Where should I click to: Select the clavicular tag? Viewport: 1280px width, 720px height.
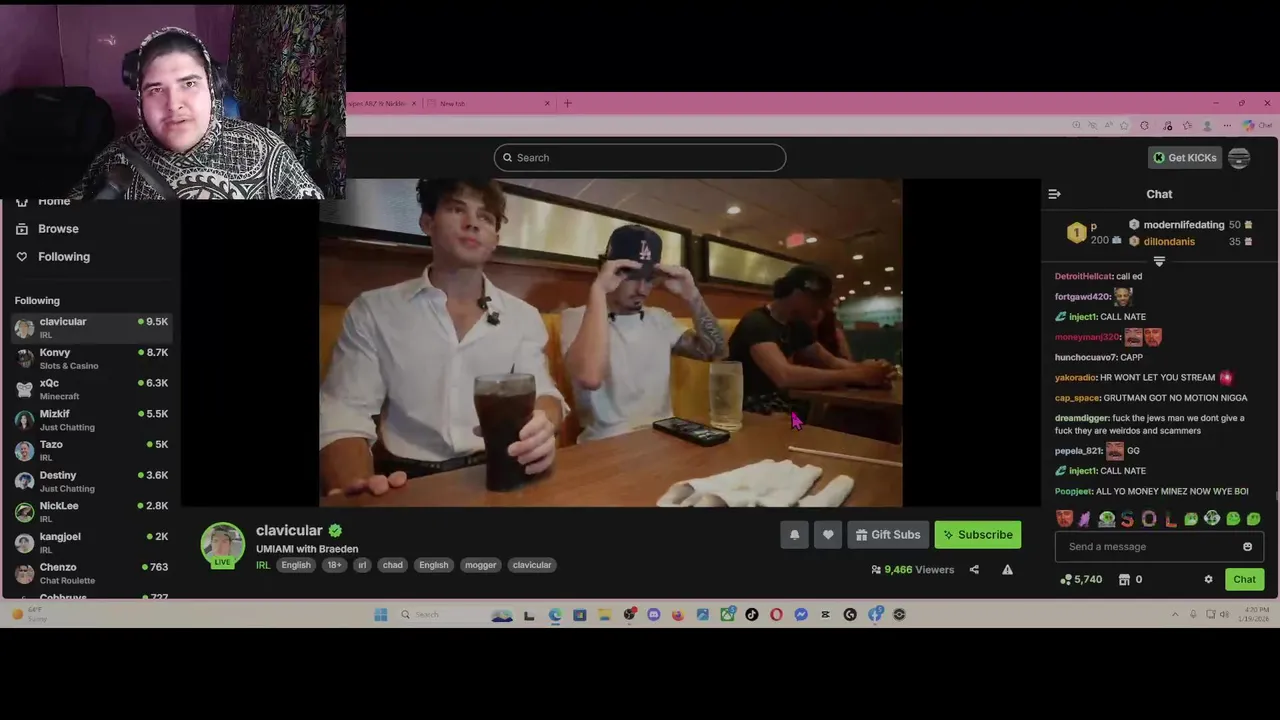pos(532,565)
